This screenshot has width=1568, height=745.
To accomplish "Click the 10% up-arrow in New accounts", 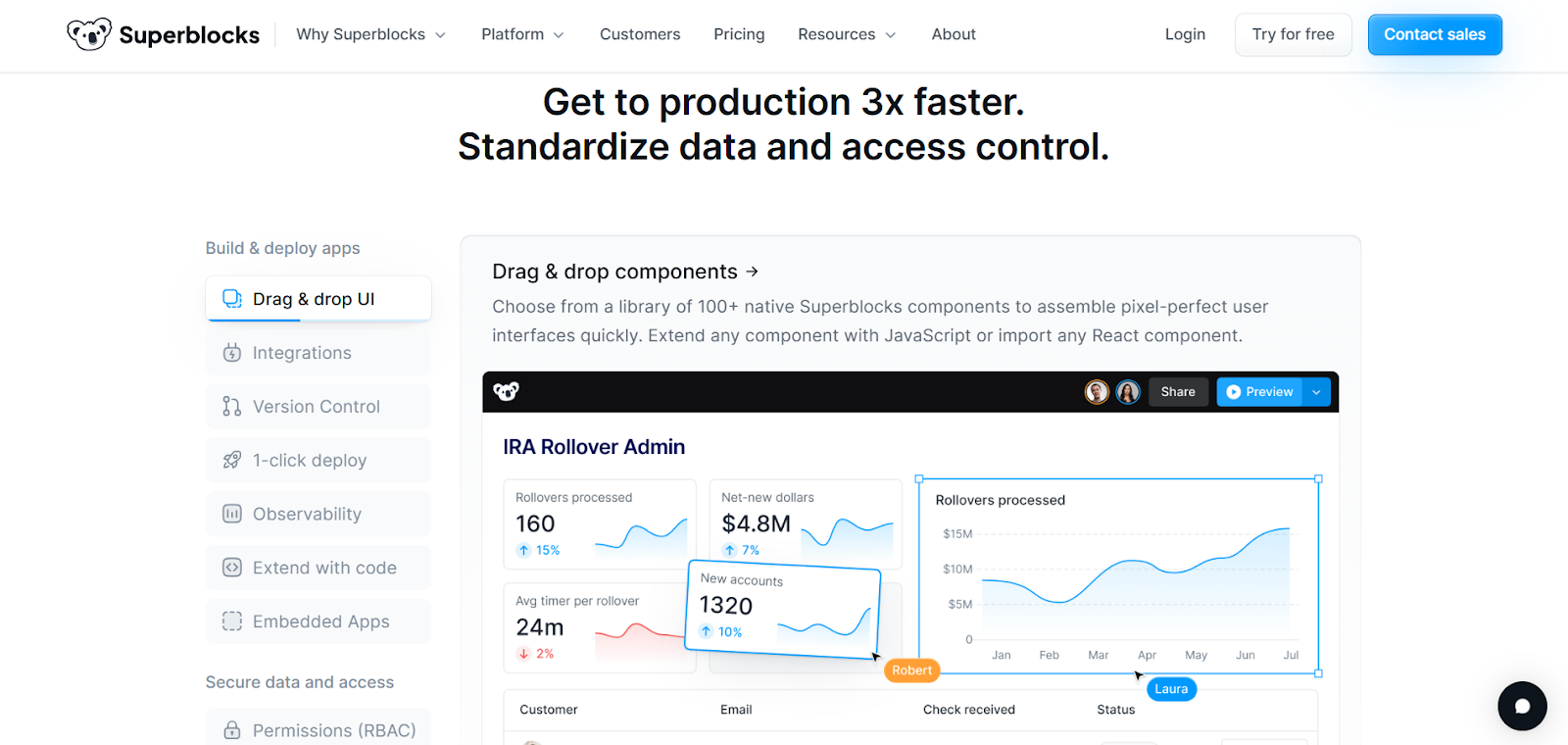I will (706, 631).
